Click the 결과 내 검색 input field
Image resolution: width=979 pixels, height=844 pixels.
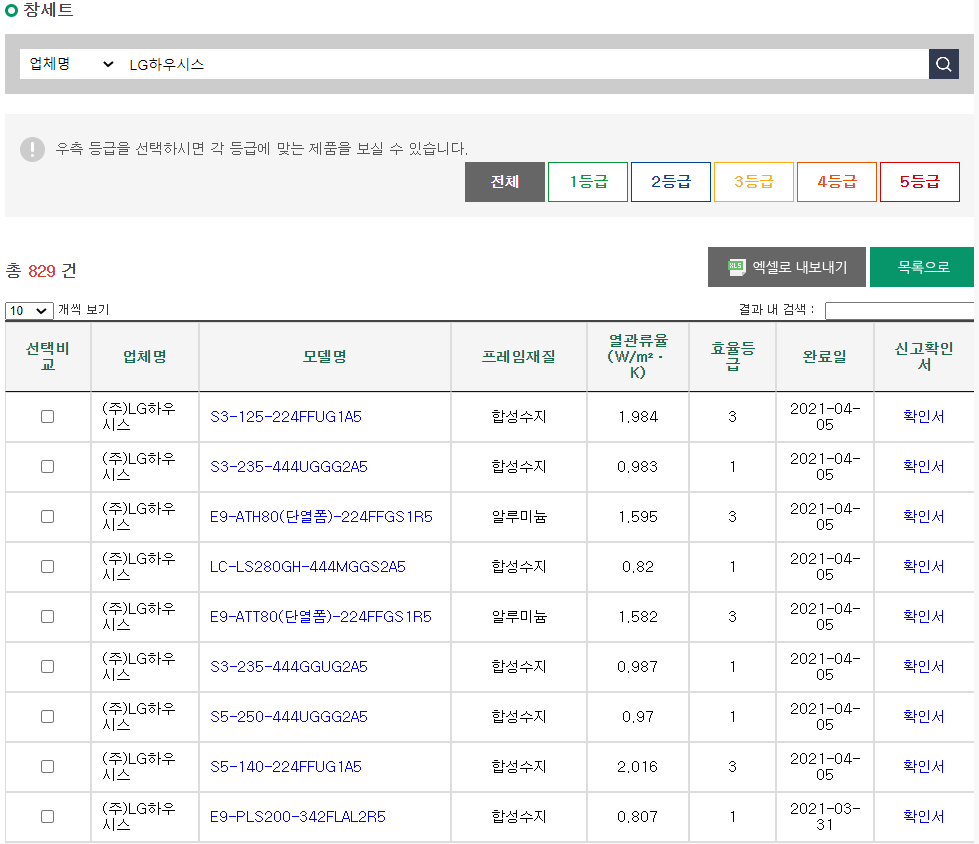tap(899, 310)
